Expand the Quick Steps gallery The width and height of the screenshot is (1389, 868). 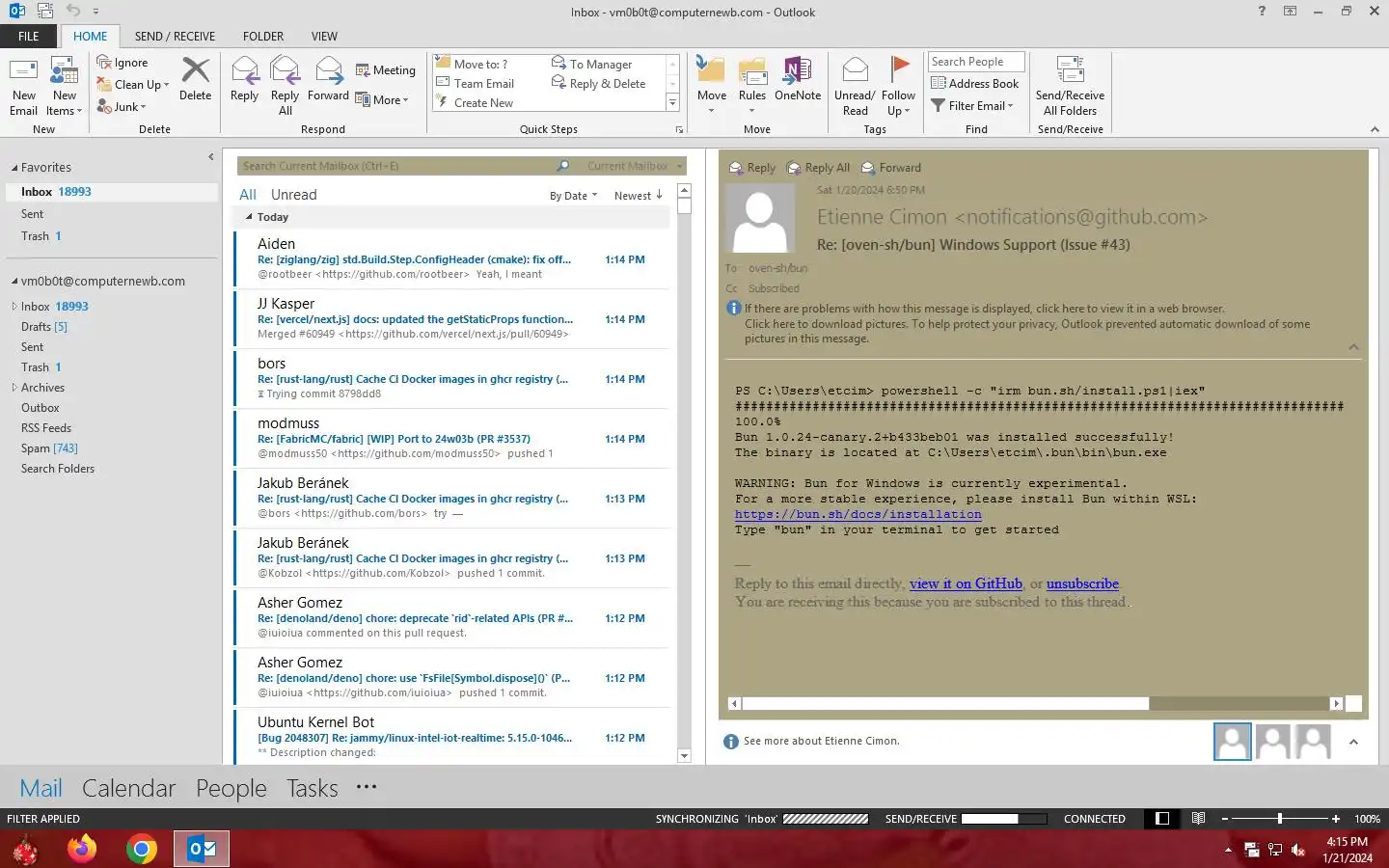673,102
